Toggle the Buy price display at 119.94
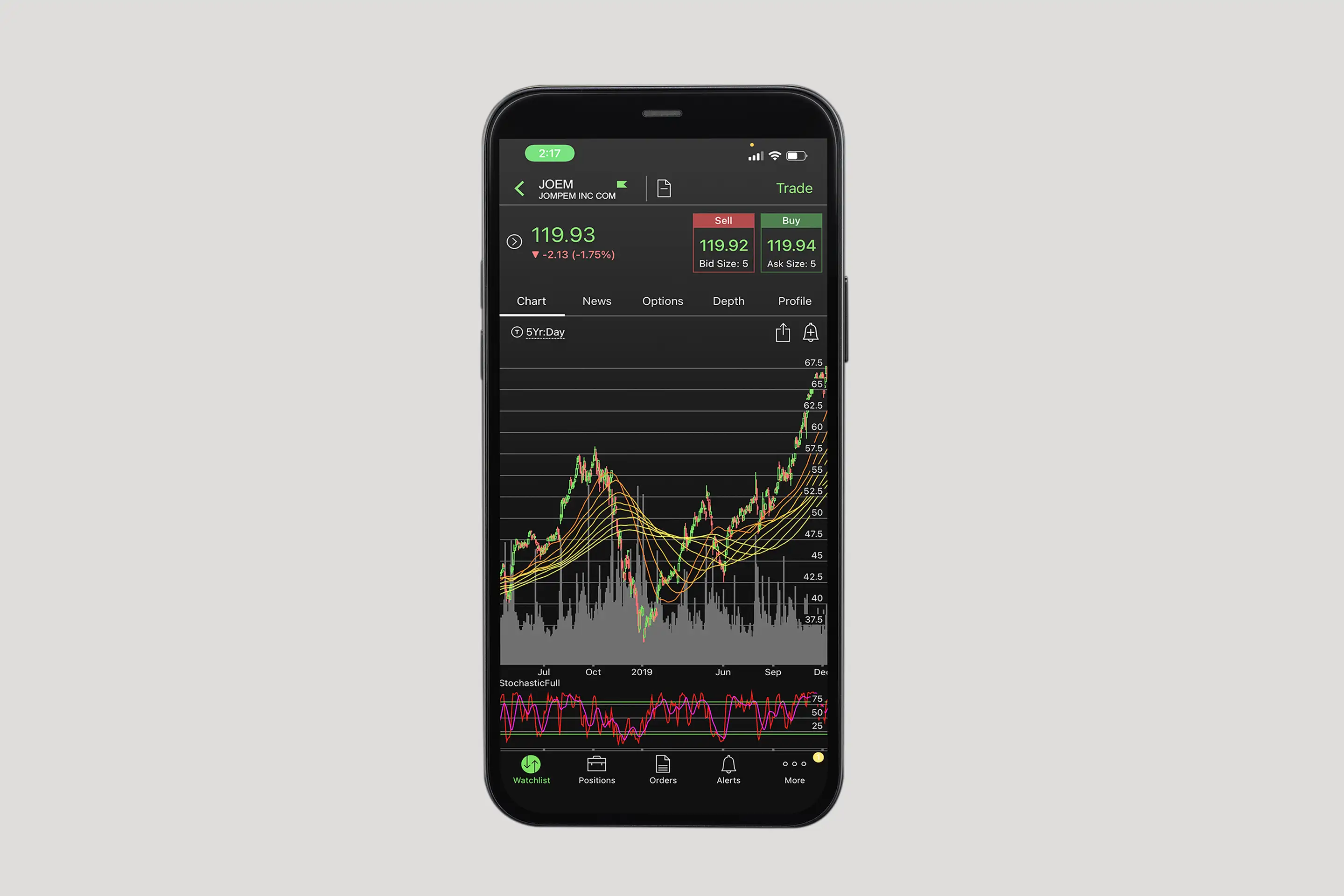Viewport: 1344px width, 896px height. click(x=792, y=244)
